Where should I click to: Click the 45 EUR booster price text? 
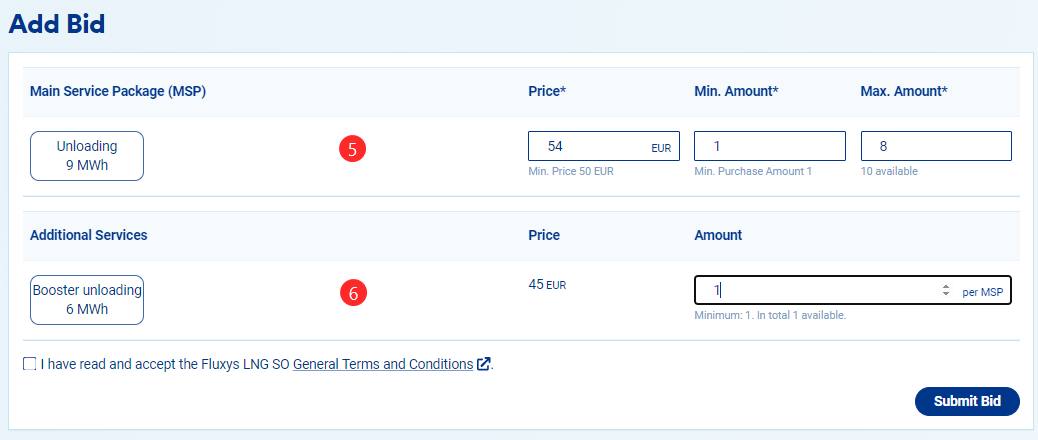(x=546, y=285)
